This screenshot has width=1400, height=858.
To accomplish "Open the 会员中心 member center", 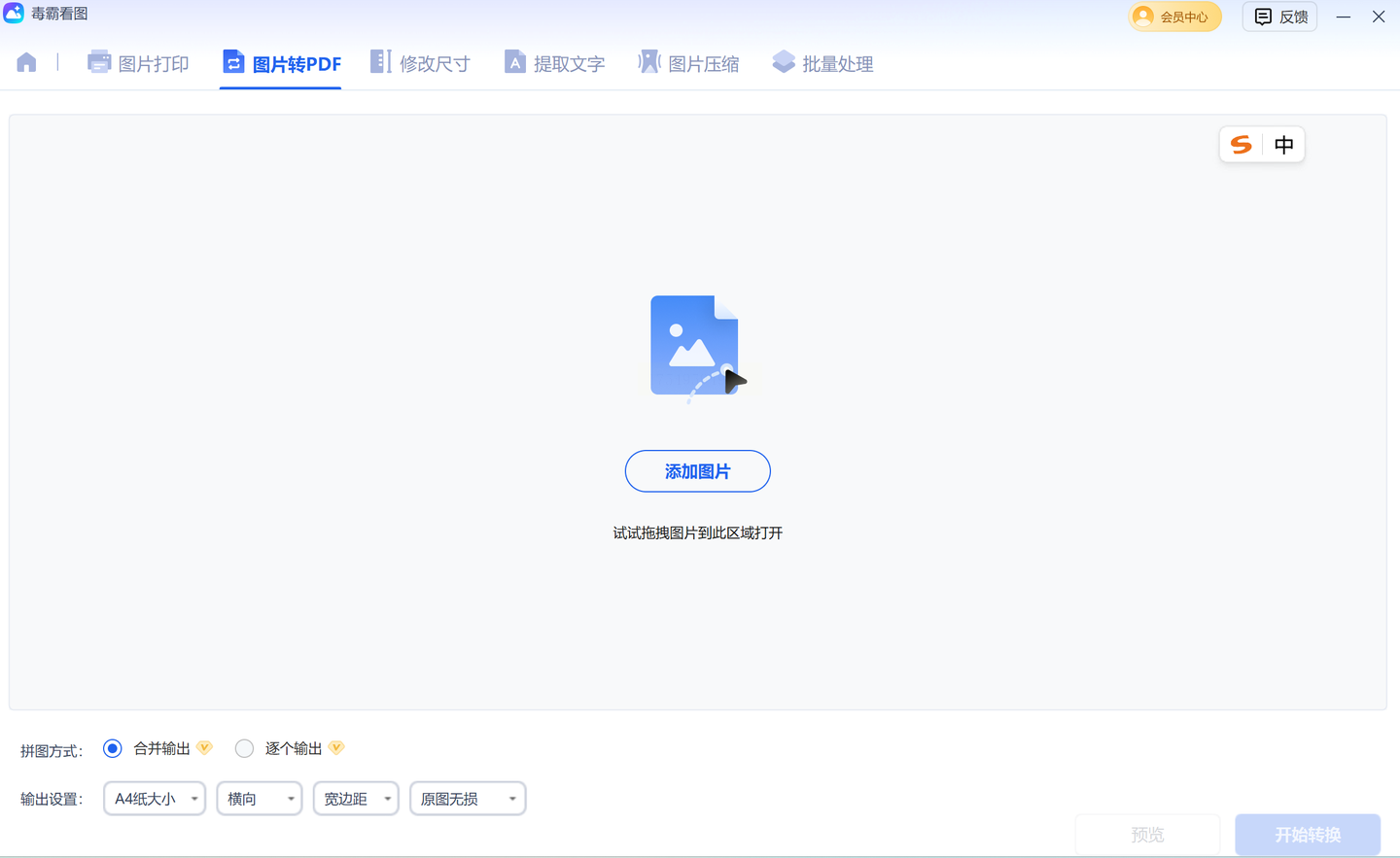I will (1174, 17).
